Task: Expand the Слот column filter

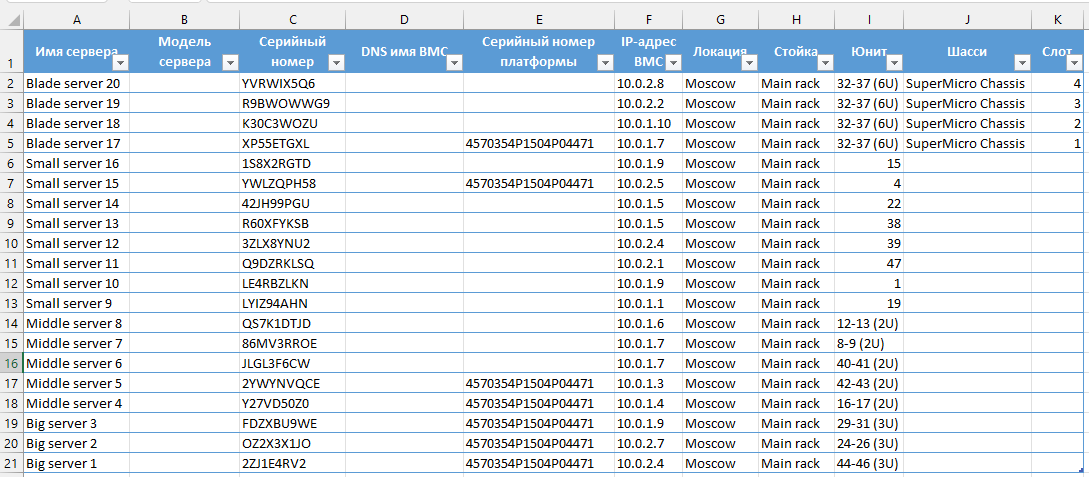Action: coord(1076,62)
